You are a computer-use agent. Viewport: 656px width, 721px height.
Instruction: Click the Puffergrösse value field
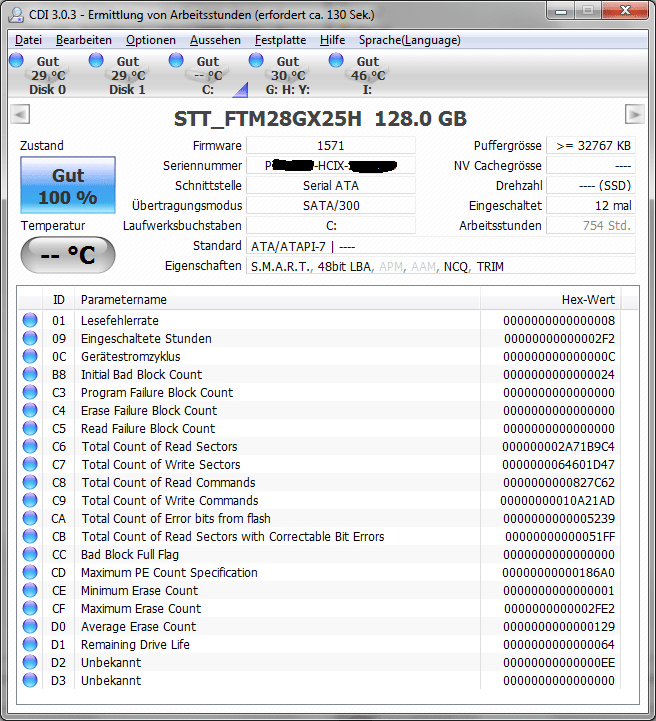(591, 146)
